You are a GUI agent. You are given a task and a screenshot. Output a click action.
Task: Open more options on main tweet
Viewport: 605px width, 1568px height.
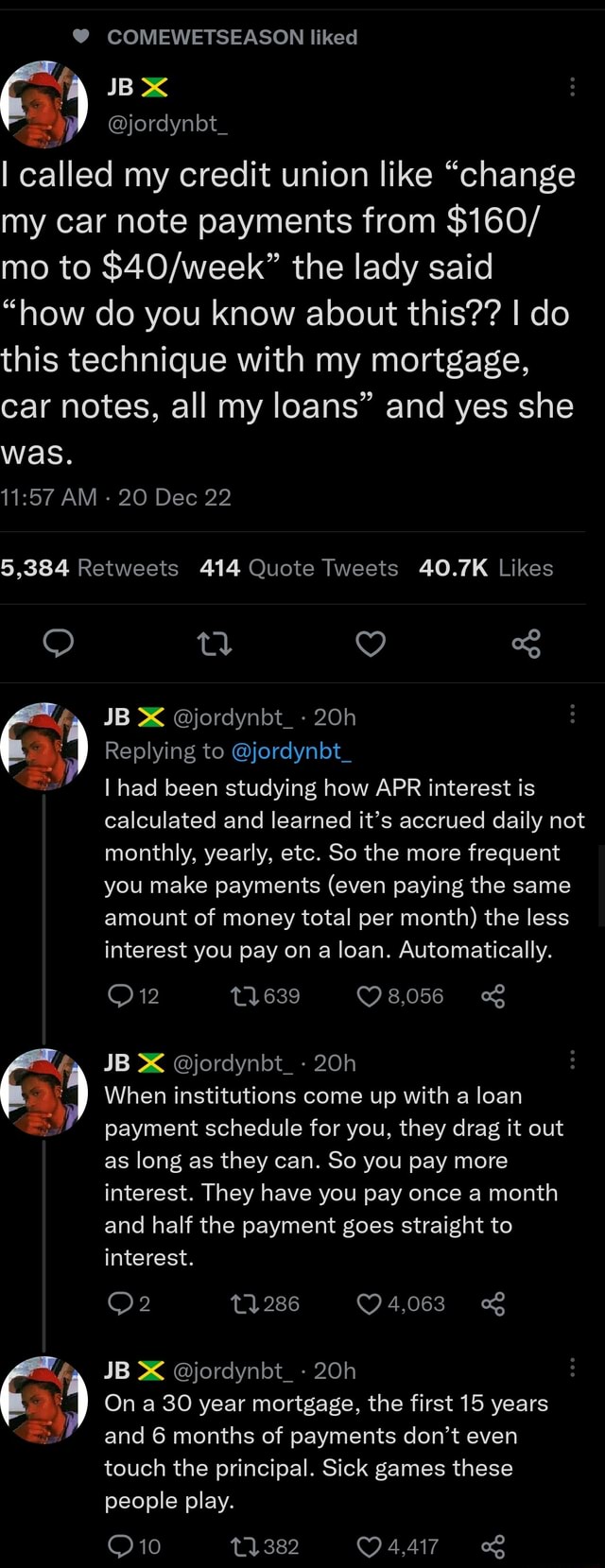[x=572, y=88]
